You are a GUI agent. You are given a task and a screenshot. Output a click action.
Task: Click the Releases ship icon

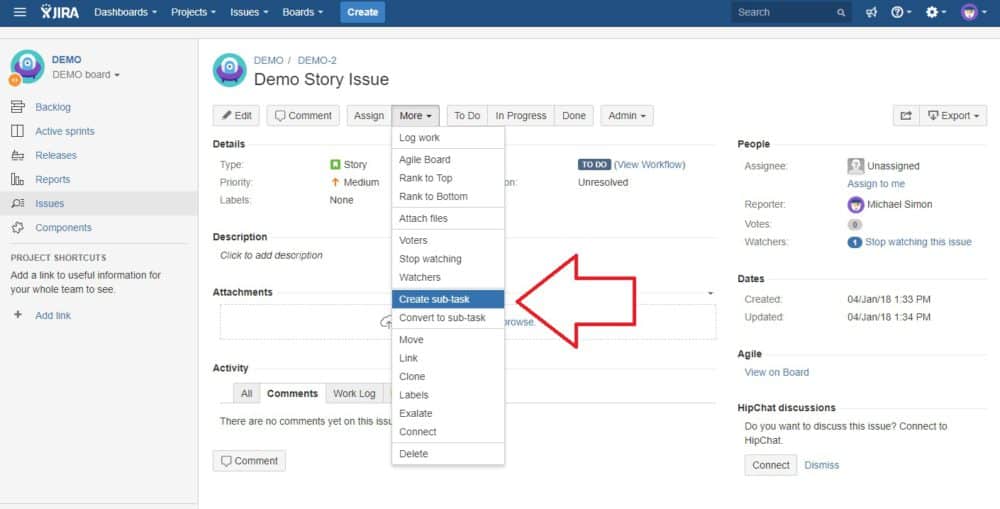(18, 155)
